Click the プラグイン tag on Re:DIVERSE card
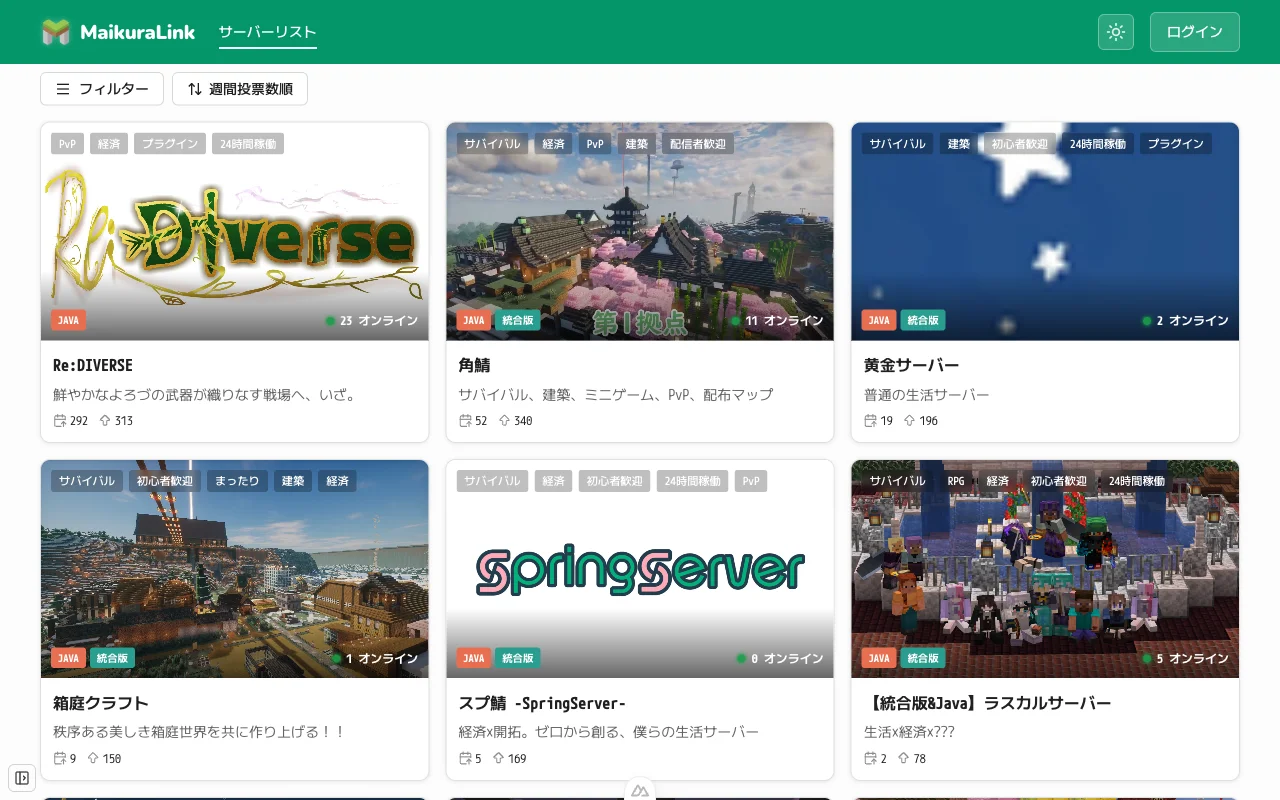This screenshot has height=800, width=1280. [x=170, y=144]
